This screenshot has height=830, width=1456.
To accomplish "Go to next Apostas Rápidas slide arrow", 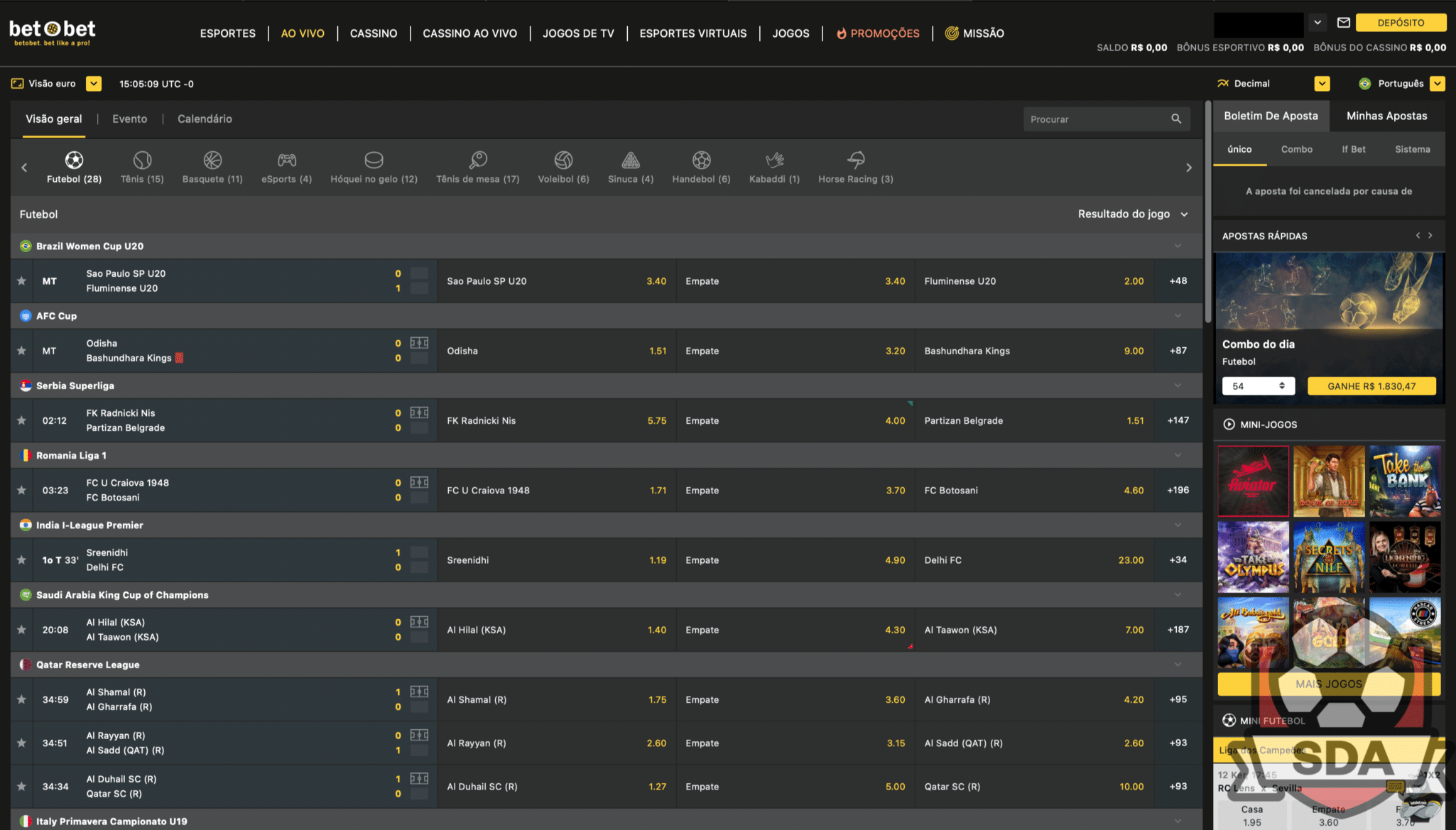I will click(1430, 236).
